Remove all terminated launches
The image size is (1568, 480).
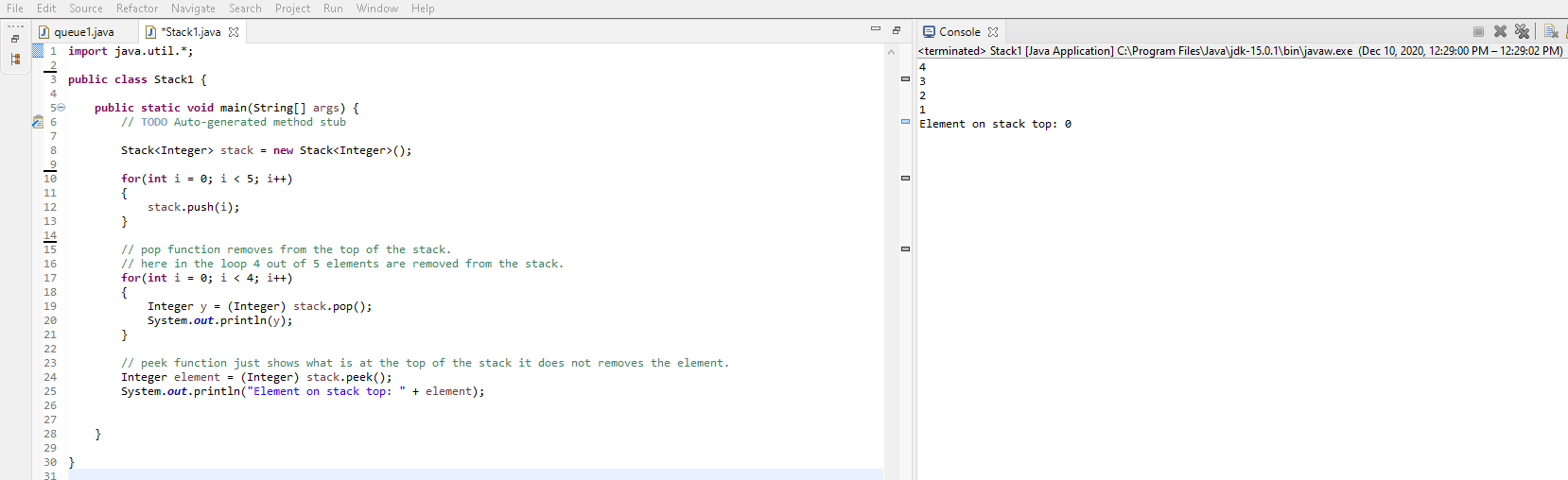[x=1522, y=31]
